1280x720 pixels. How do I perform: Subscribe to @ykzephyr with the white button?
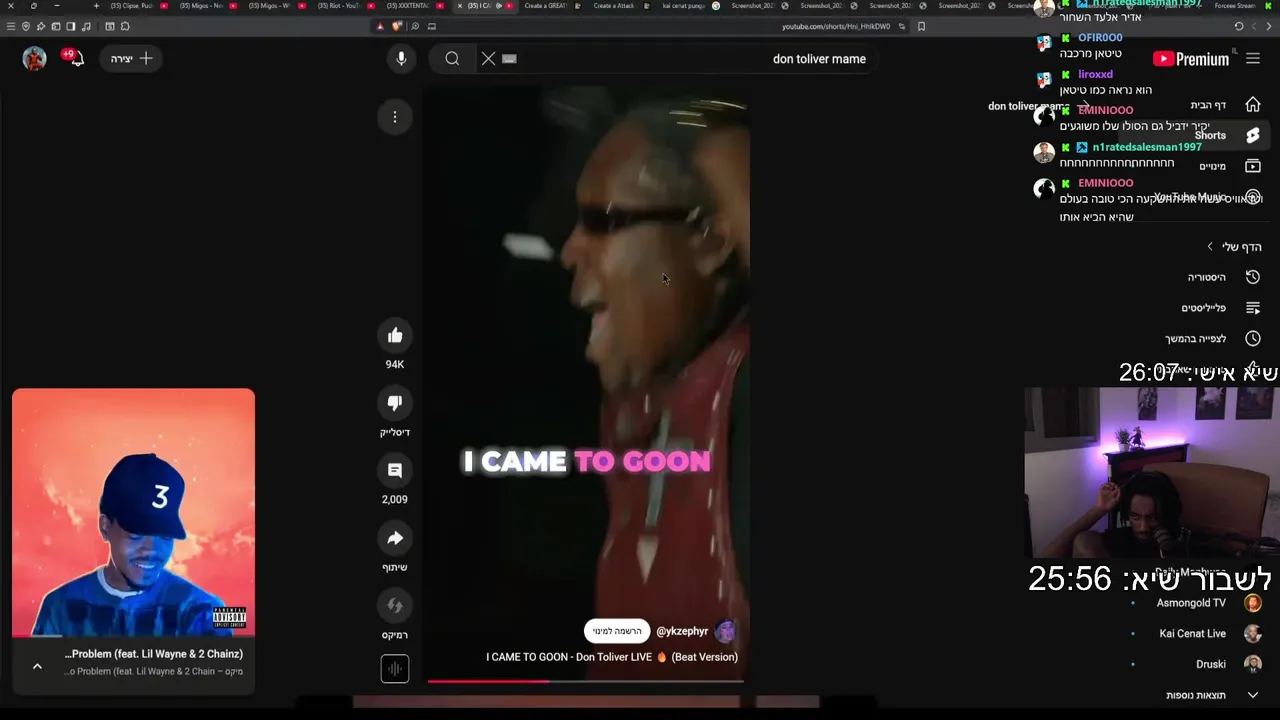coord(617,631)
